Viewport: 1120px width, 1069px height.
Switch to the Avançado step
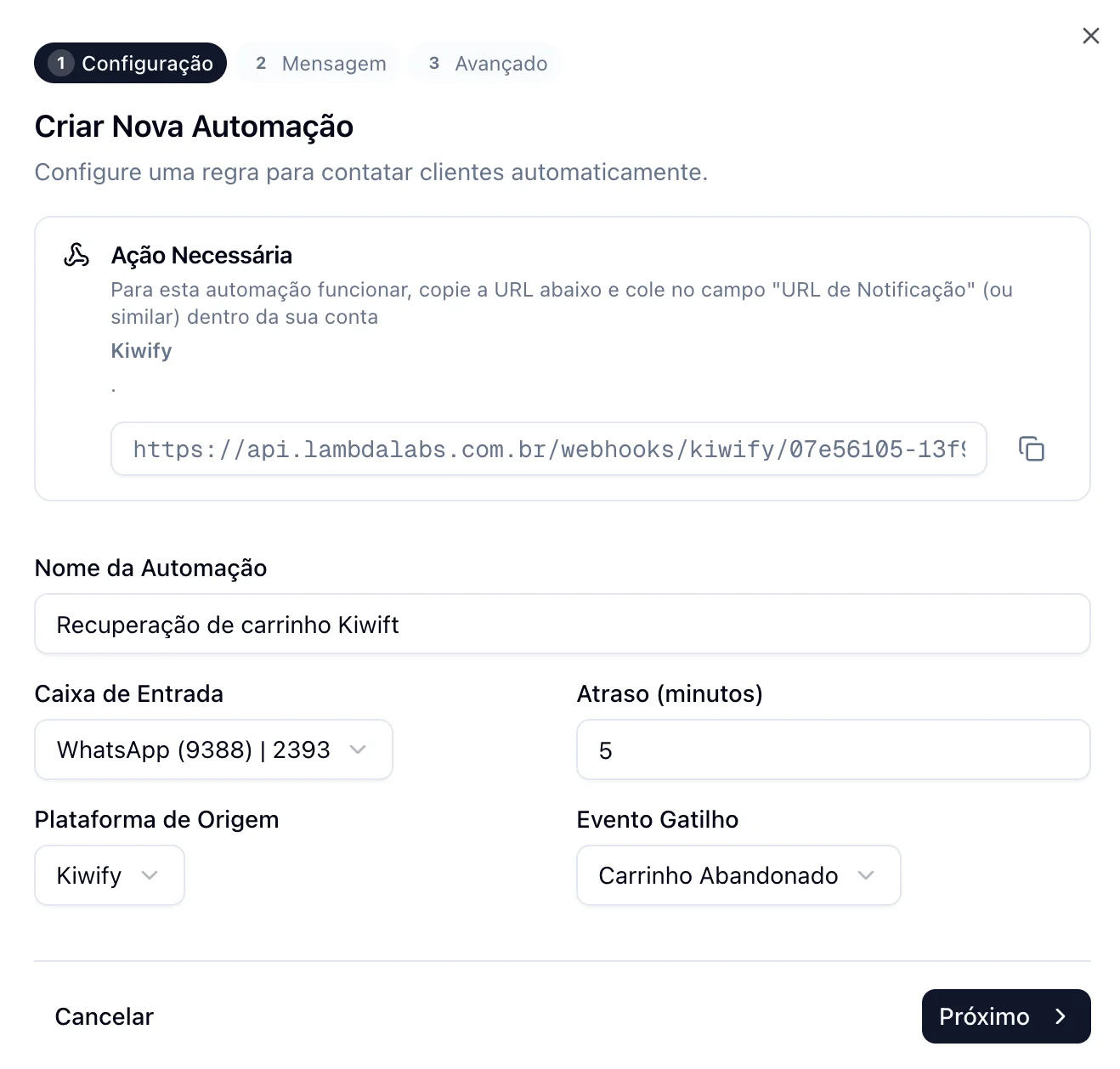(484, 63)
